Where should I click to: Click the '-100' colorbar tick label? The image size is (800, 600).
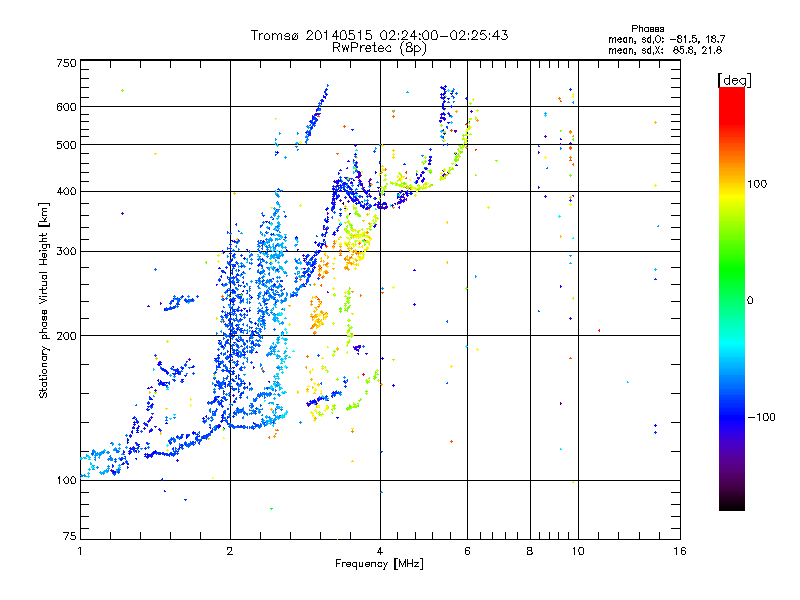click(x=761, y=417)
